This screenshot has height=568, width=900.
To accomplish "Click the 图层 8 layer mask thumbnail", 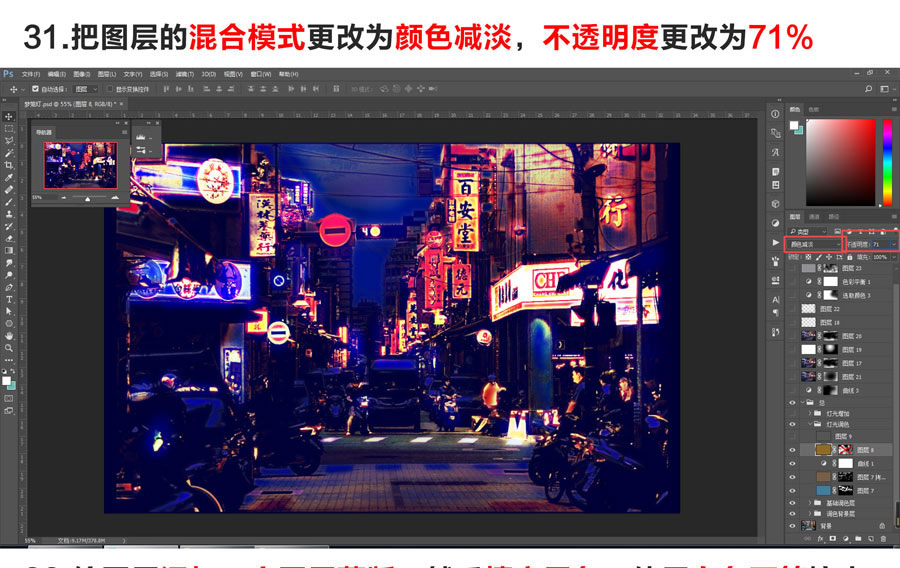I will [845, 450].
